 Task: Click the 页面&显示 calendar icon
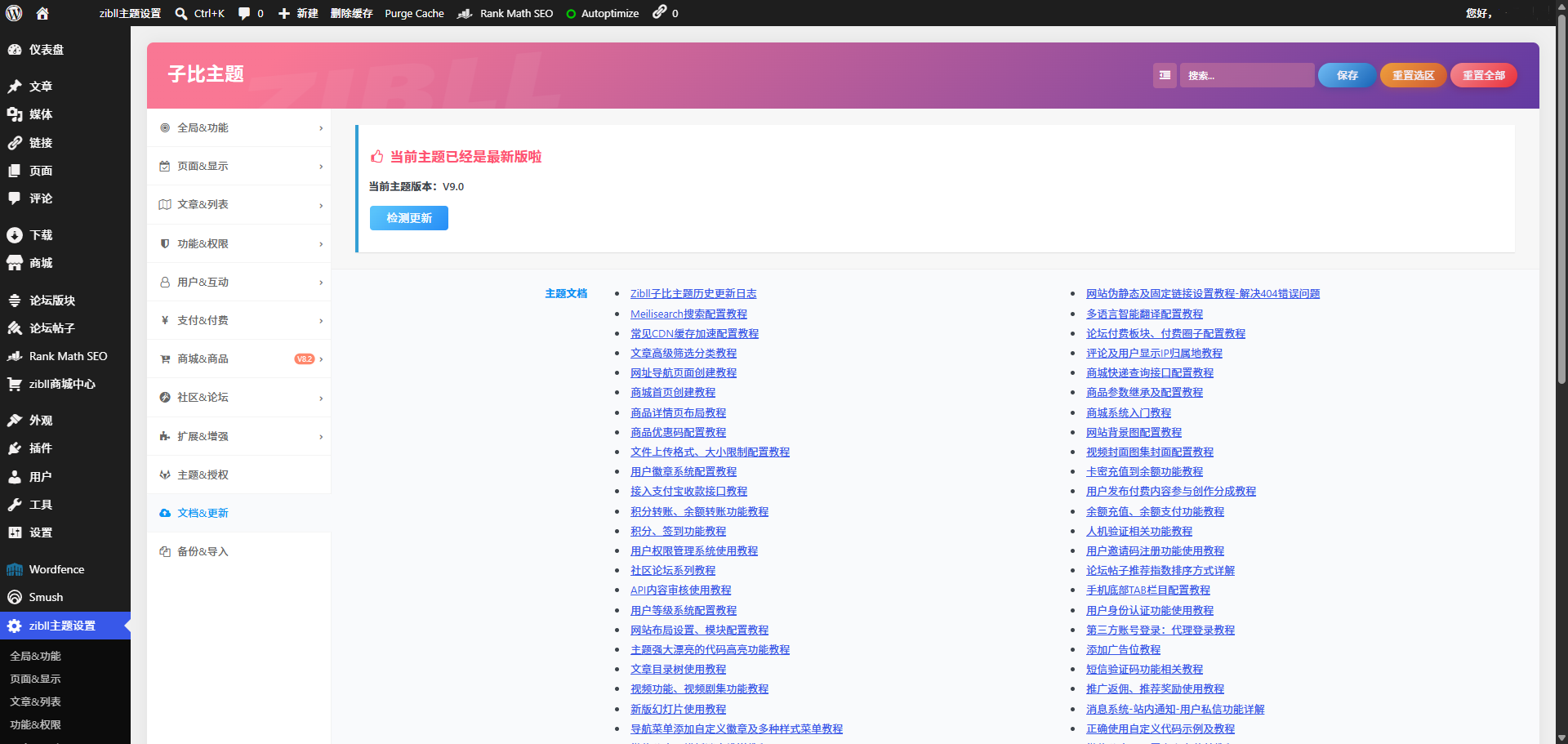click(x=165, y=166)
